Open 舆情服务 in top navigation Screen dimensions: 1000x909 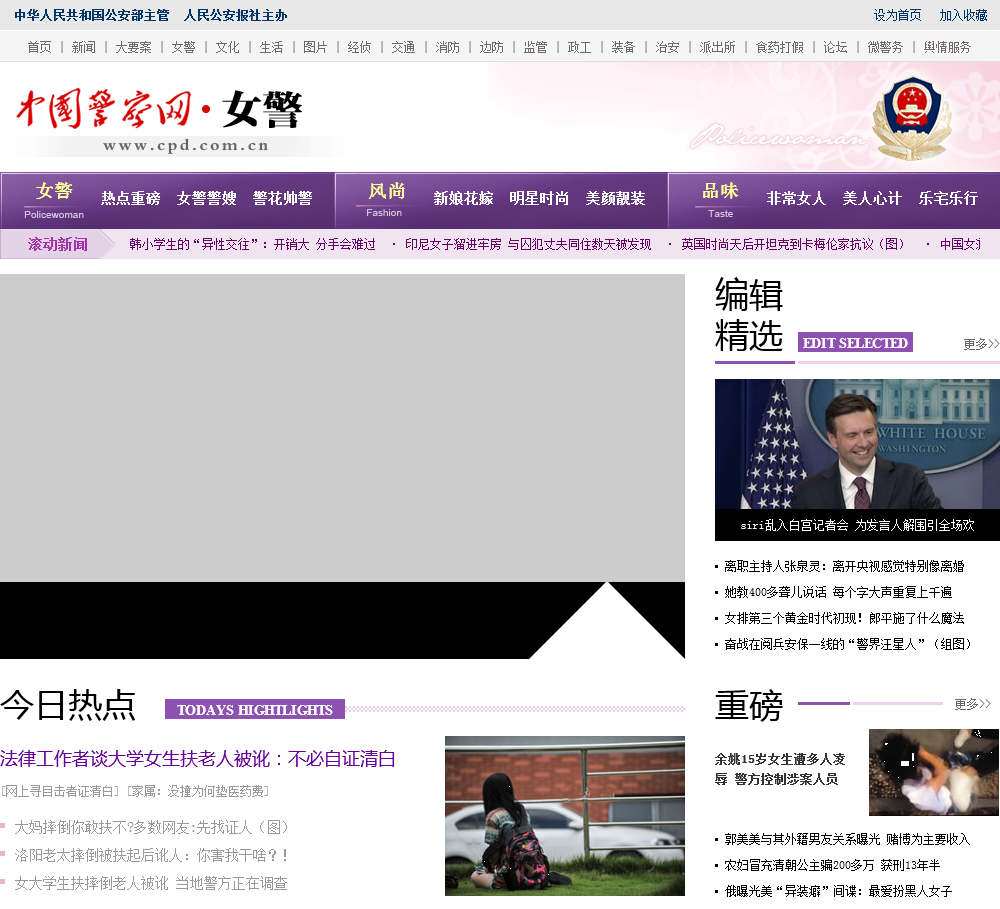946,47
